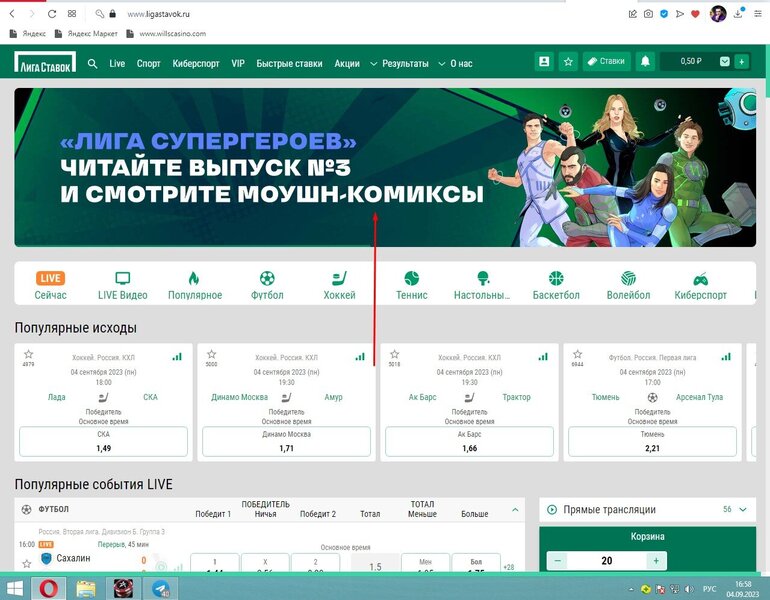The height and width of the screenshot is (600, 770).
Task: Select the LIVE Сейчас category tab
Action: coord(50,285)
